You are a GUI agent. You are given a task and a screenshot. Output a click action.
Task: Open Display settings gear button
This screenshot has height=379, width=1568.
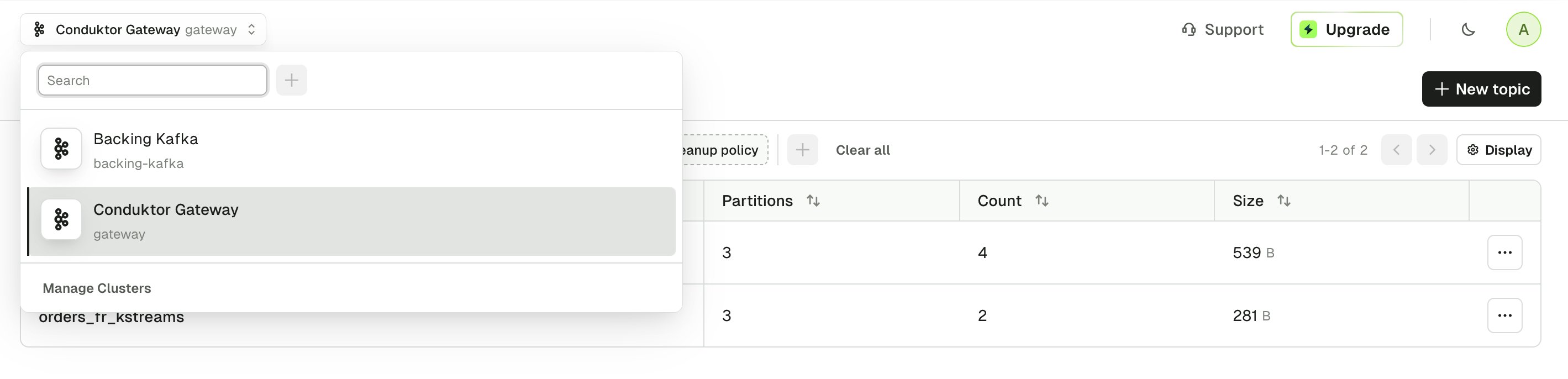pyautogui.click(x=1498, y=150)
